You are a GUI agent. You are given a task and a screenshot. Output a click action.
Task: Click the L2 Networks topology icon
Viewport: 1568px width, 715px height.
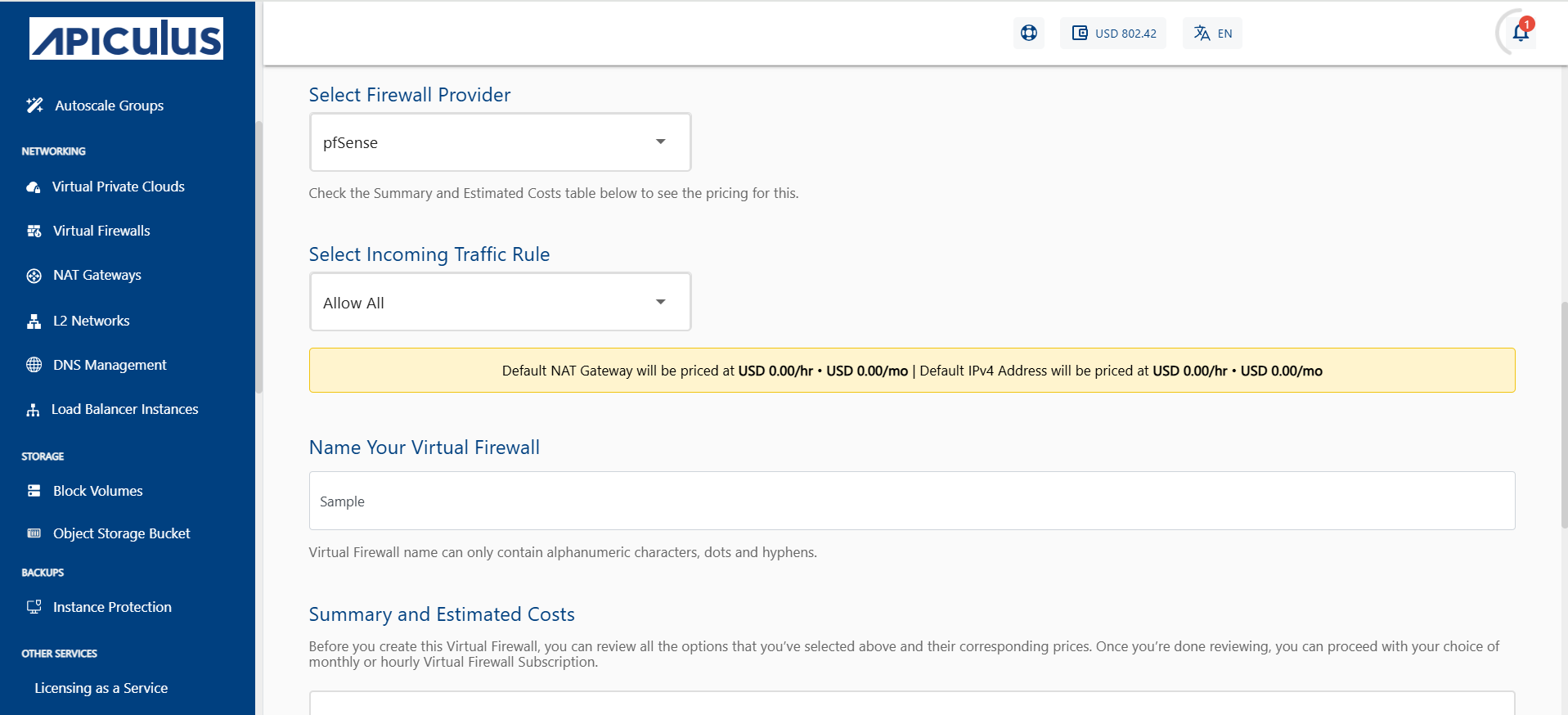coord(33,321)
